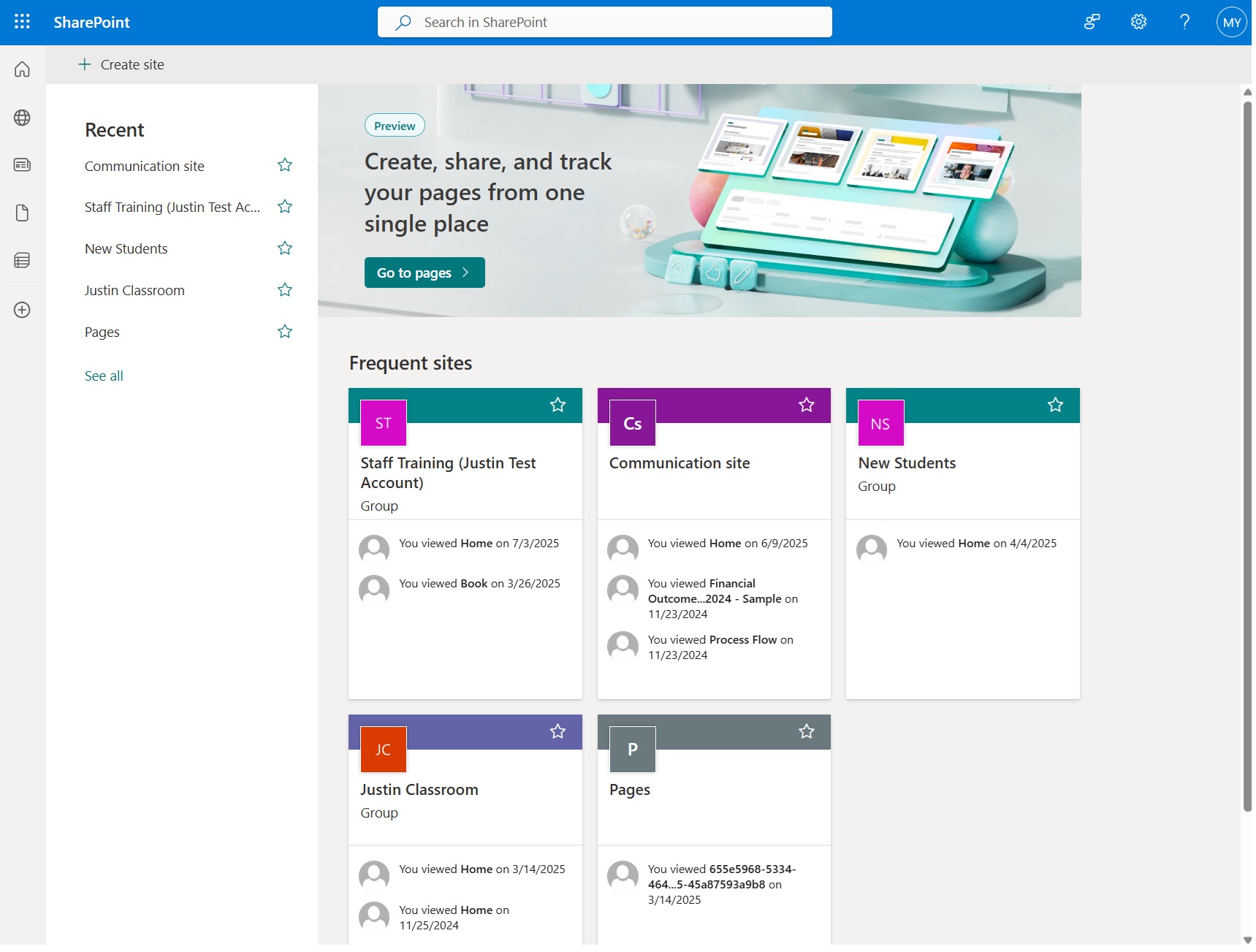
Task: Open Lists from the sidebar icon
Action: click(22, 260)
